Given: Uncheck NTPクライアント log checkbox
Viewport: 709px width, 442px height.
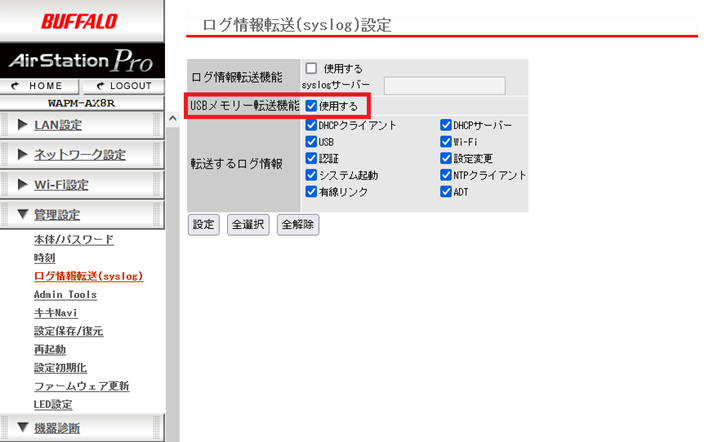Looking at the screenshot, I should (x=446, y=175).
